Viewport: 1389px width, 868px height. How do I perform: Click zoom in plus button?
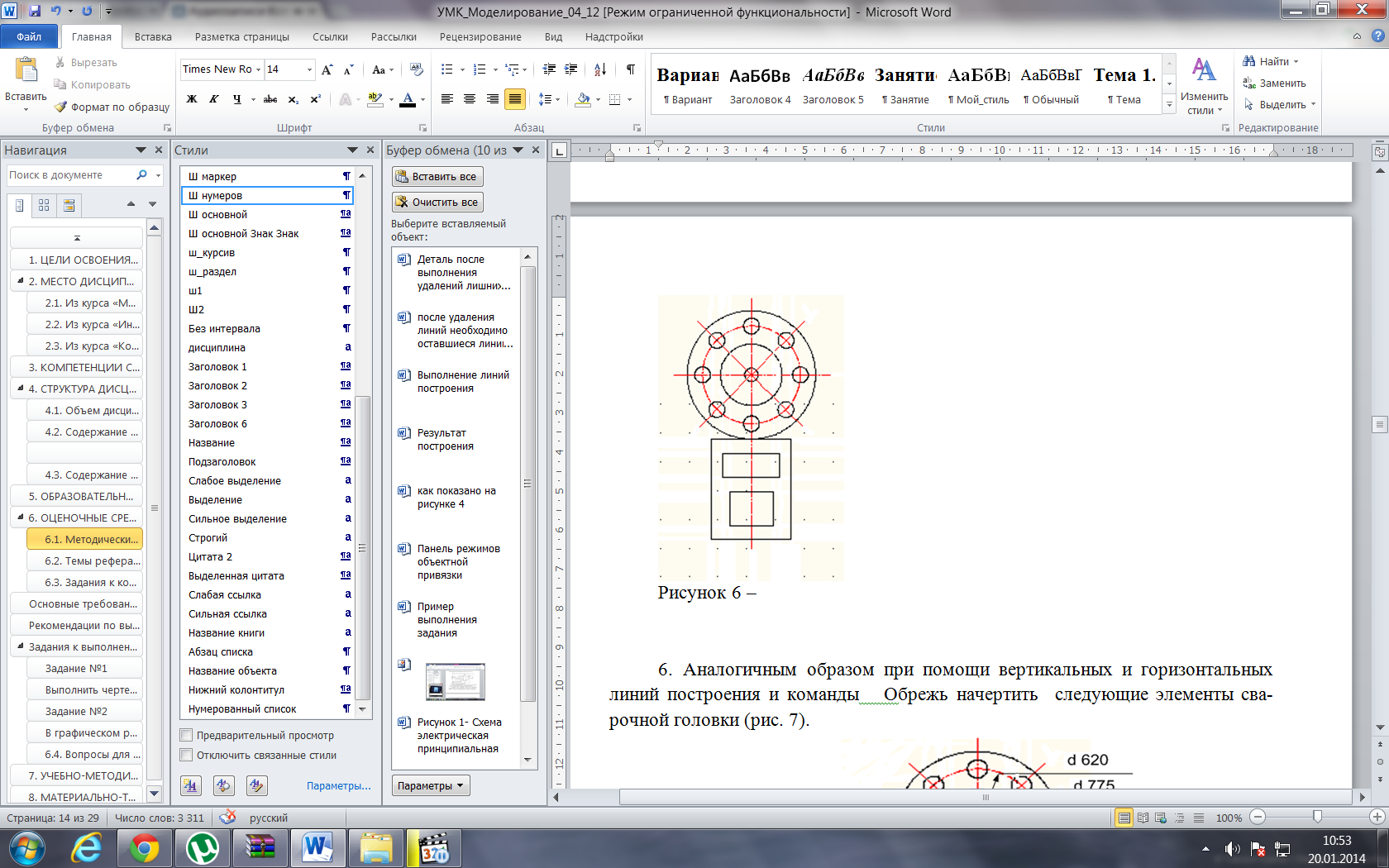pyautogui.click(x=1377, y=818)
